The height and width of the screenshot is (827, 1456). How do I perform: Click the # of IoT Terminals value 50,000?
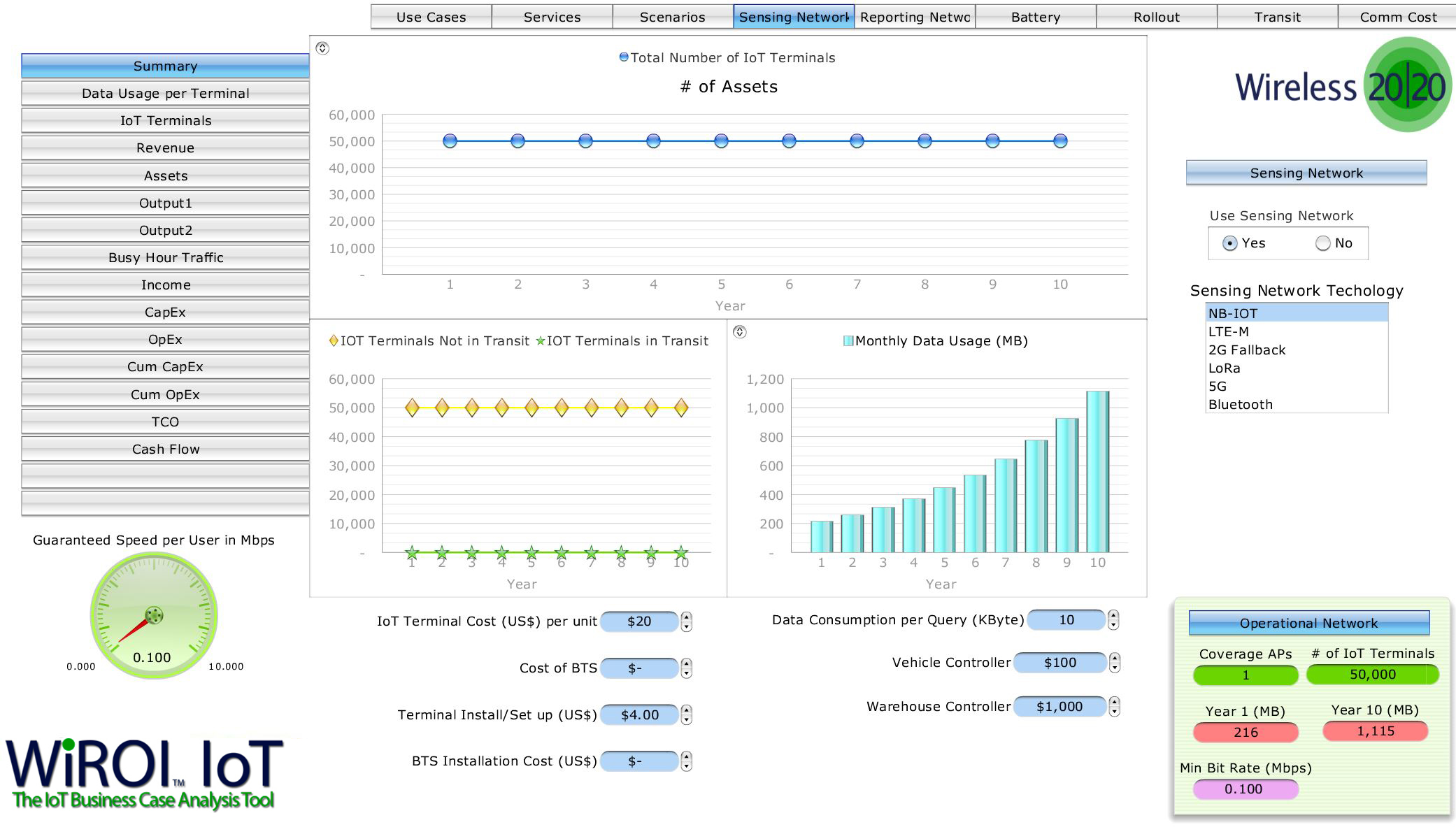tap(1373, 675)
